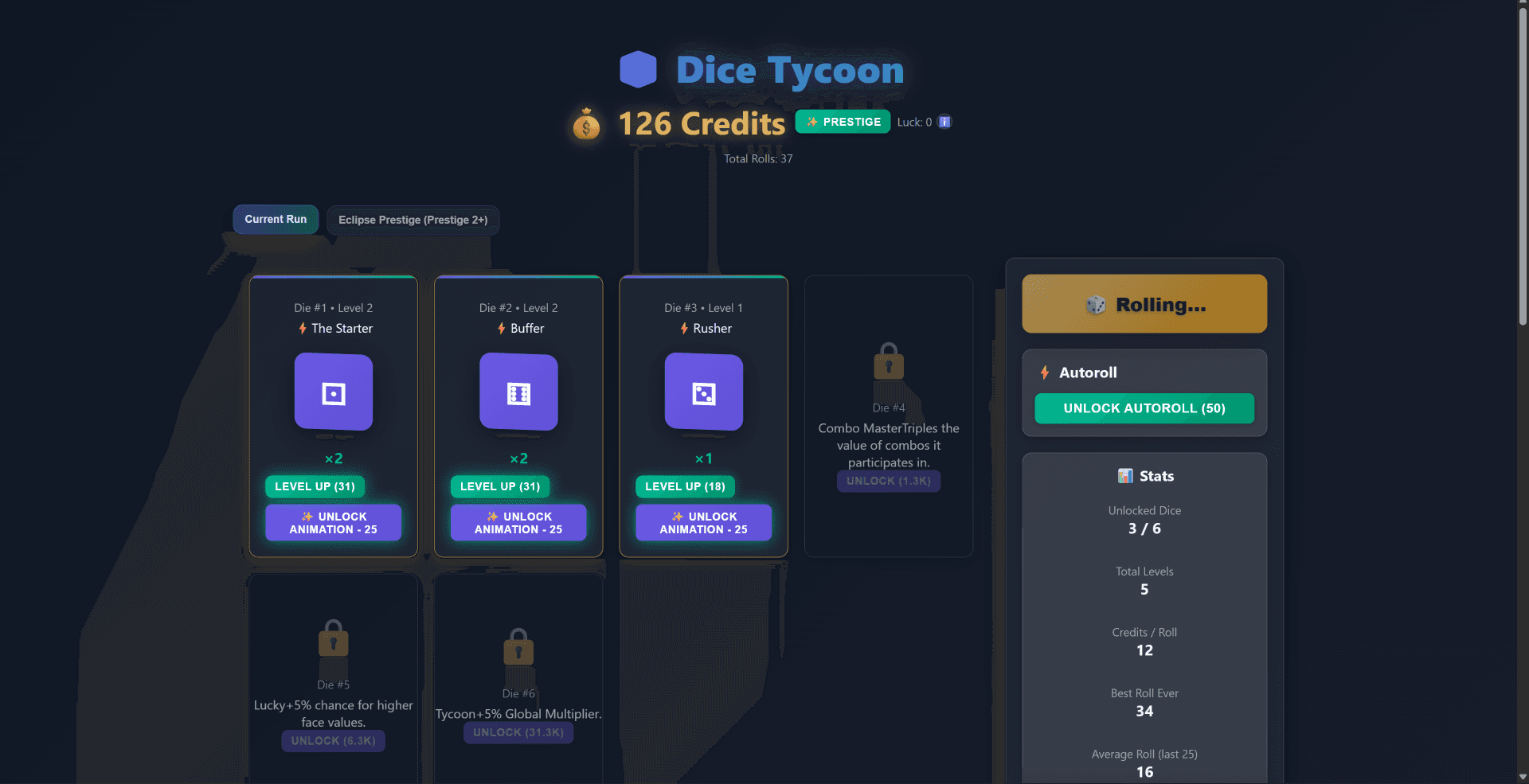Image resolution: width=1529 pixels, height=784 pixels.
Task: Click The Starter die face
Action: coord(334,392)
